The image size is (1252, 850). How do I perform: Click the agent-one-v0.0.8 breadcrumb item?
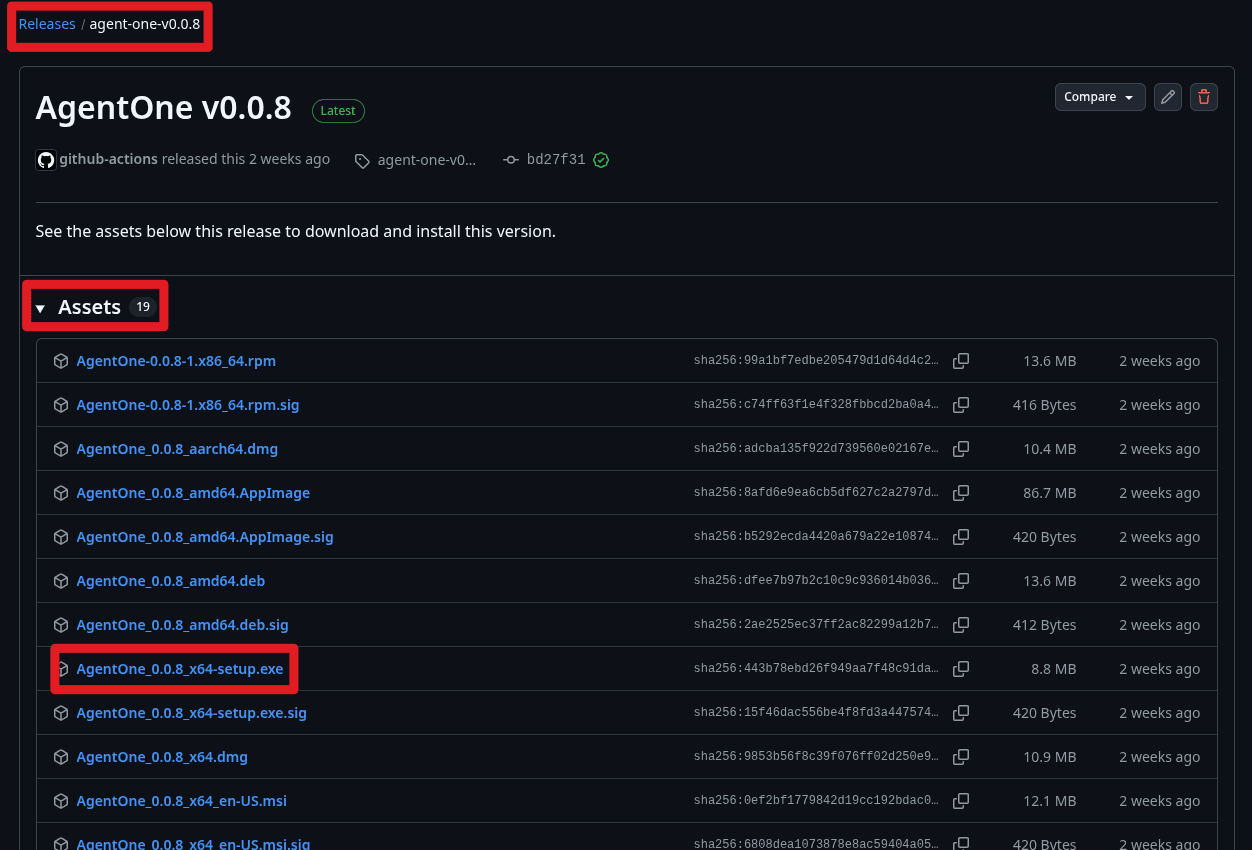pyautogui.click(x=144, y=24)
